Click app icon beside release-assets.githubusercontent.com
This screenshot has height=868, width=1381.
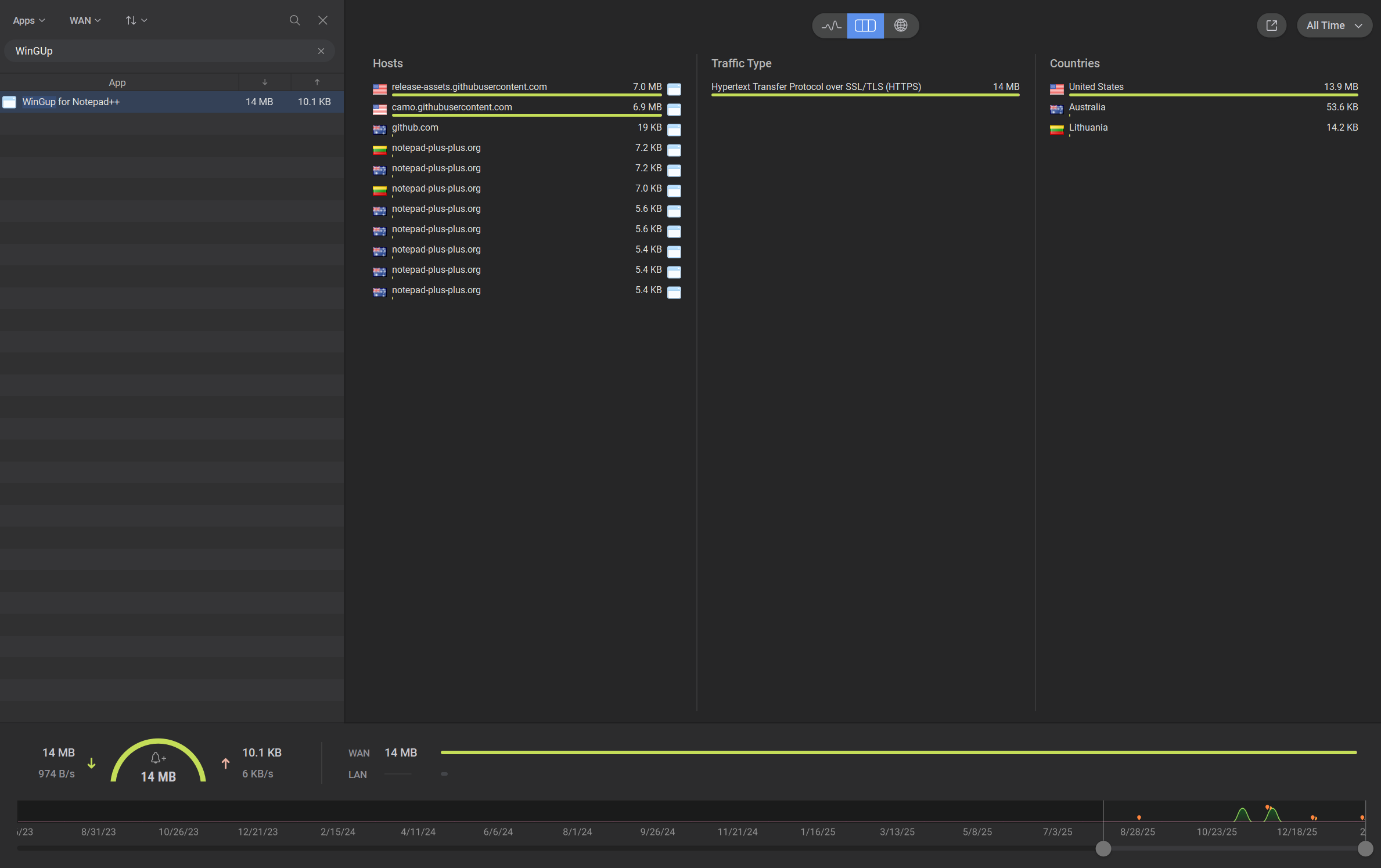pyautogui.click(x=674, y=89)
